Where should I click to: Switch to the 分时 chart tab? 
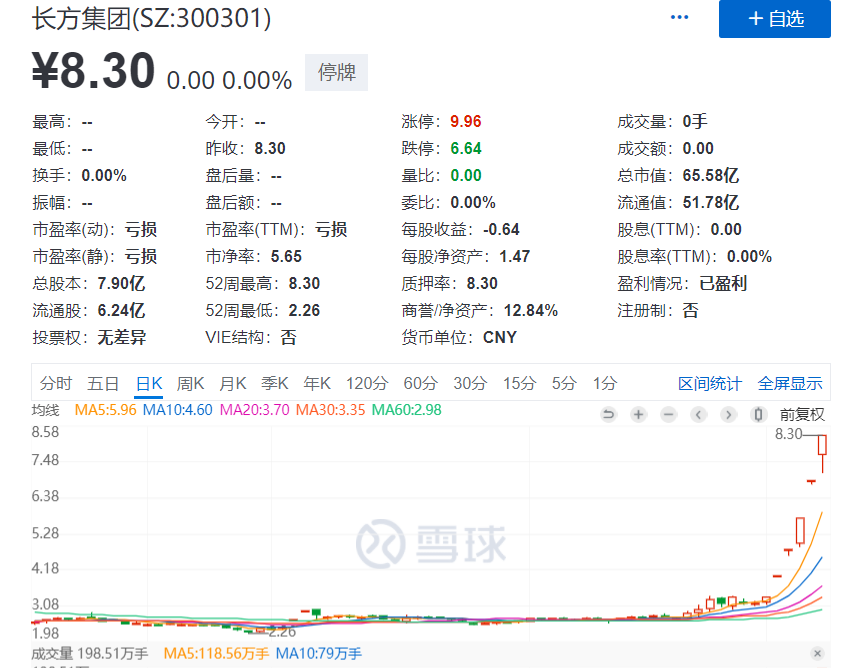pos(56,384)
